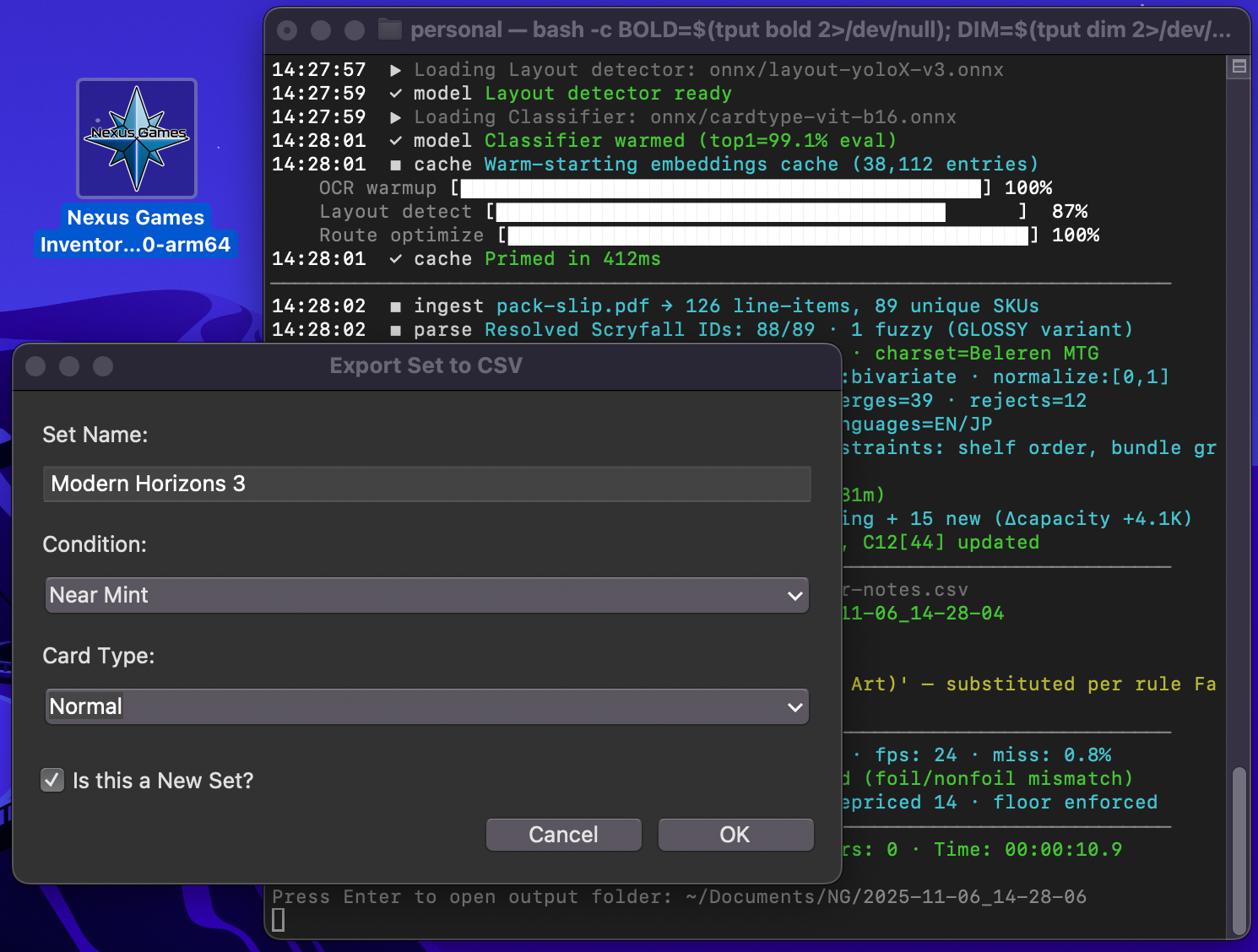Minimize the Export Set to CSV dialog
Screen dimensions: 1258x952
click(69, 366)
